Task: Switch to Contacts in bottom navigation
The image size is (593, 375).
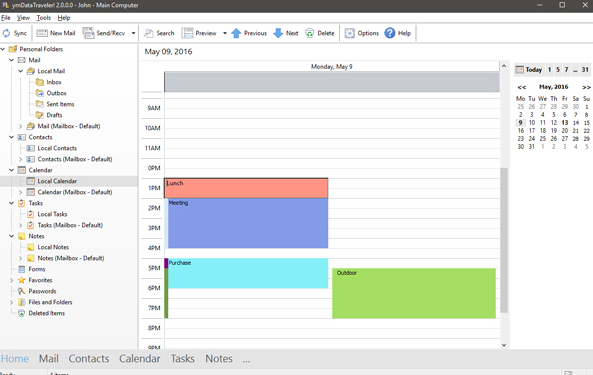Action: click(88, 358)
